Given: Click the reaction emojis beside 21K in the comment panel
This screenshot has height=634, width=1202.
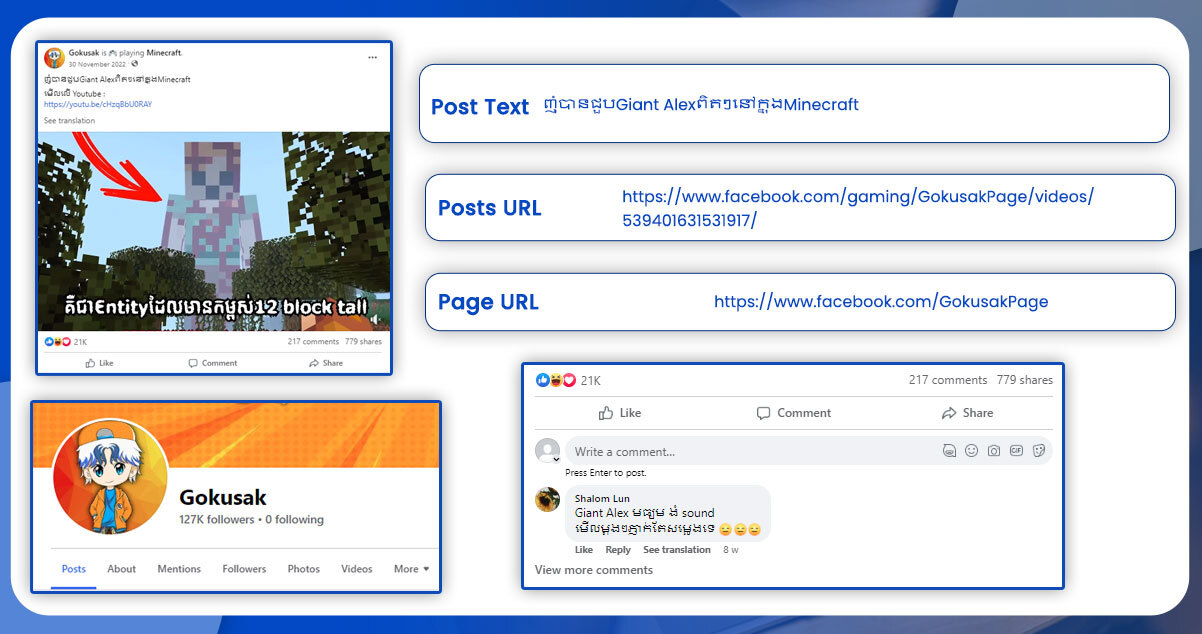Looking at the screenshot, I should click(x=556, y=380).
